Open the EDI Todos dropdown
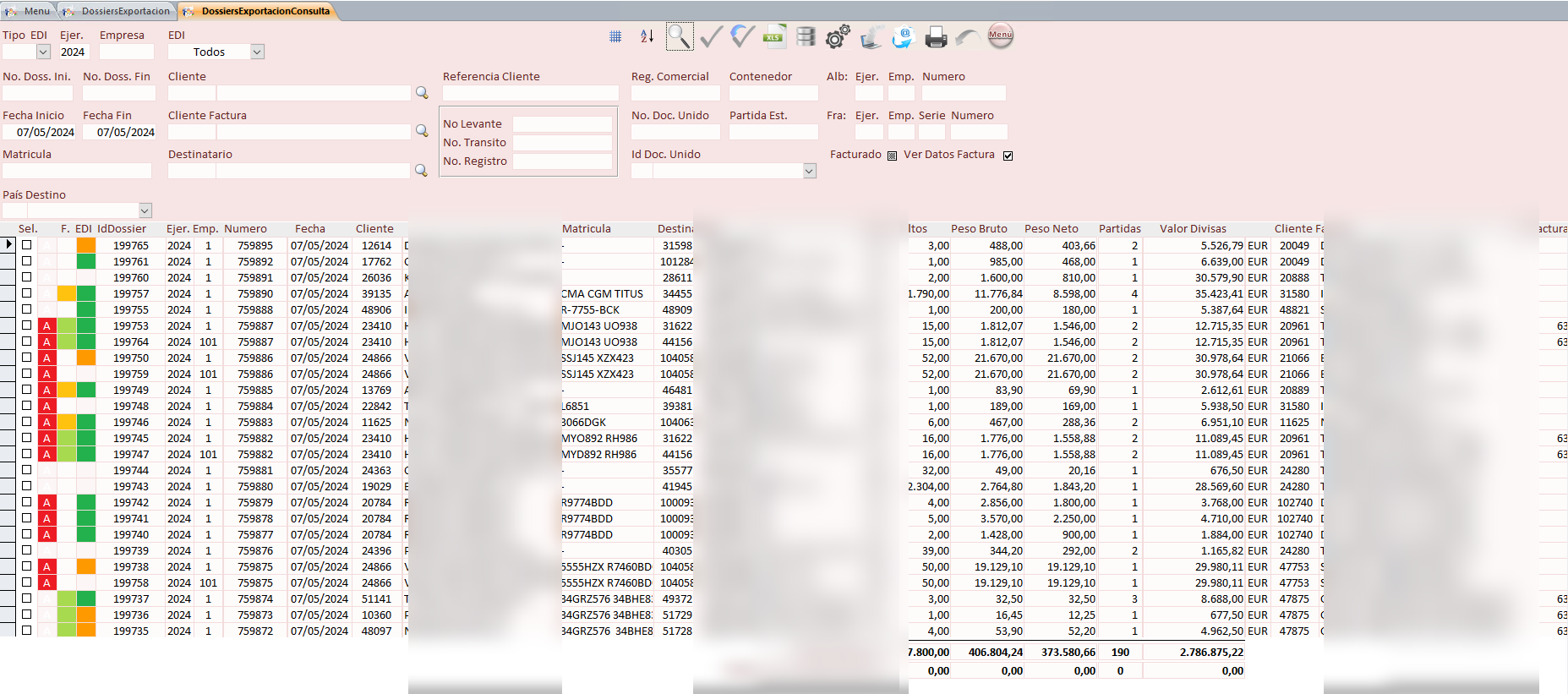The height and width of the screenshot is (694, 1568). [258, 52]
